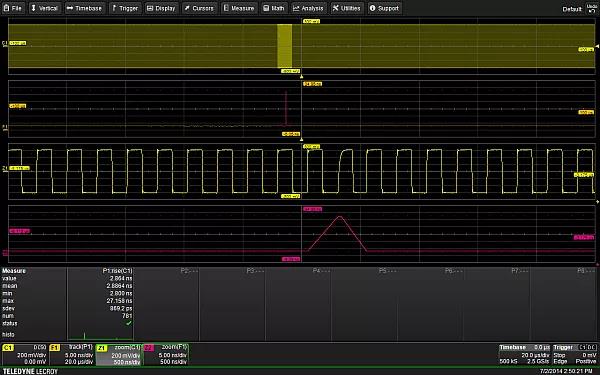Open the Timebase menu

[x=85, y=8]
